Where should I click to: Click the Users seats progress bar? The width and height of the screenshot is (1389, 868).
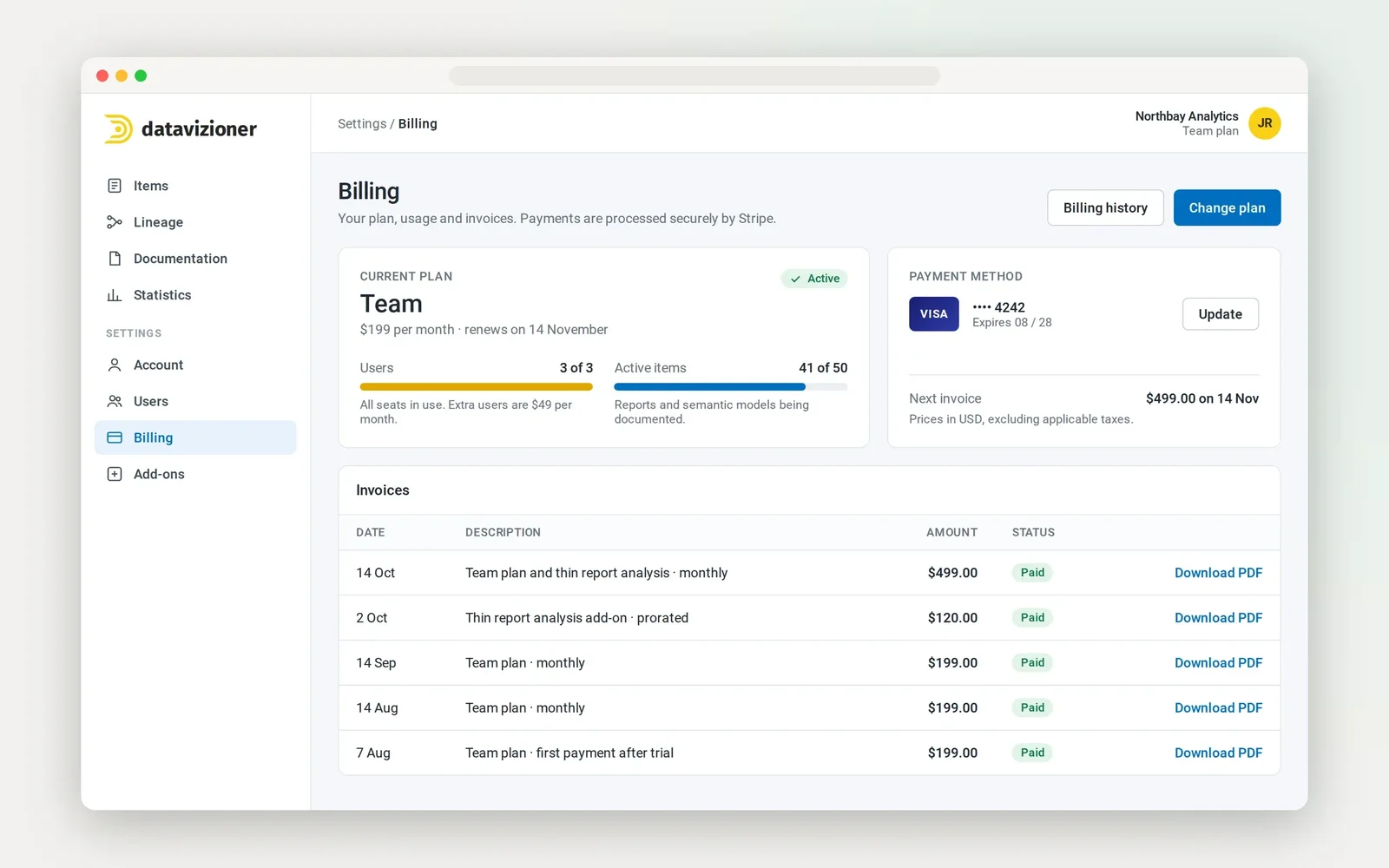pos(476,387)
